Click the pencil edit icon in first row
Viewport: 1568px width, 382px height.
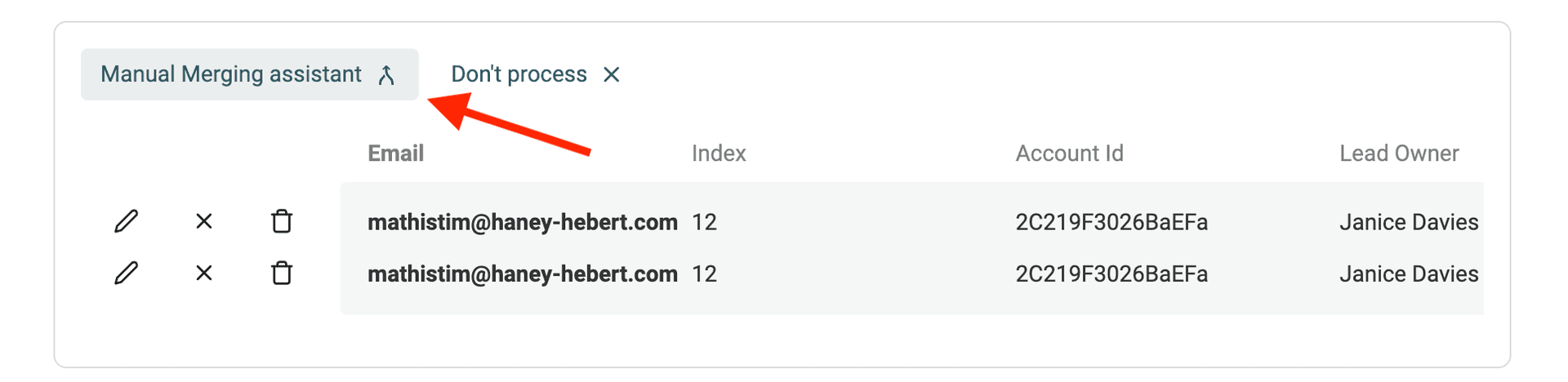(x=126, y=221)
